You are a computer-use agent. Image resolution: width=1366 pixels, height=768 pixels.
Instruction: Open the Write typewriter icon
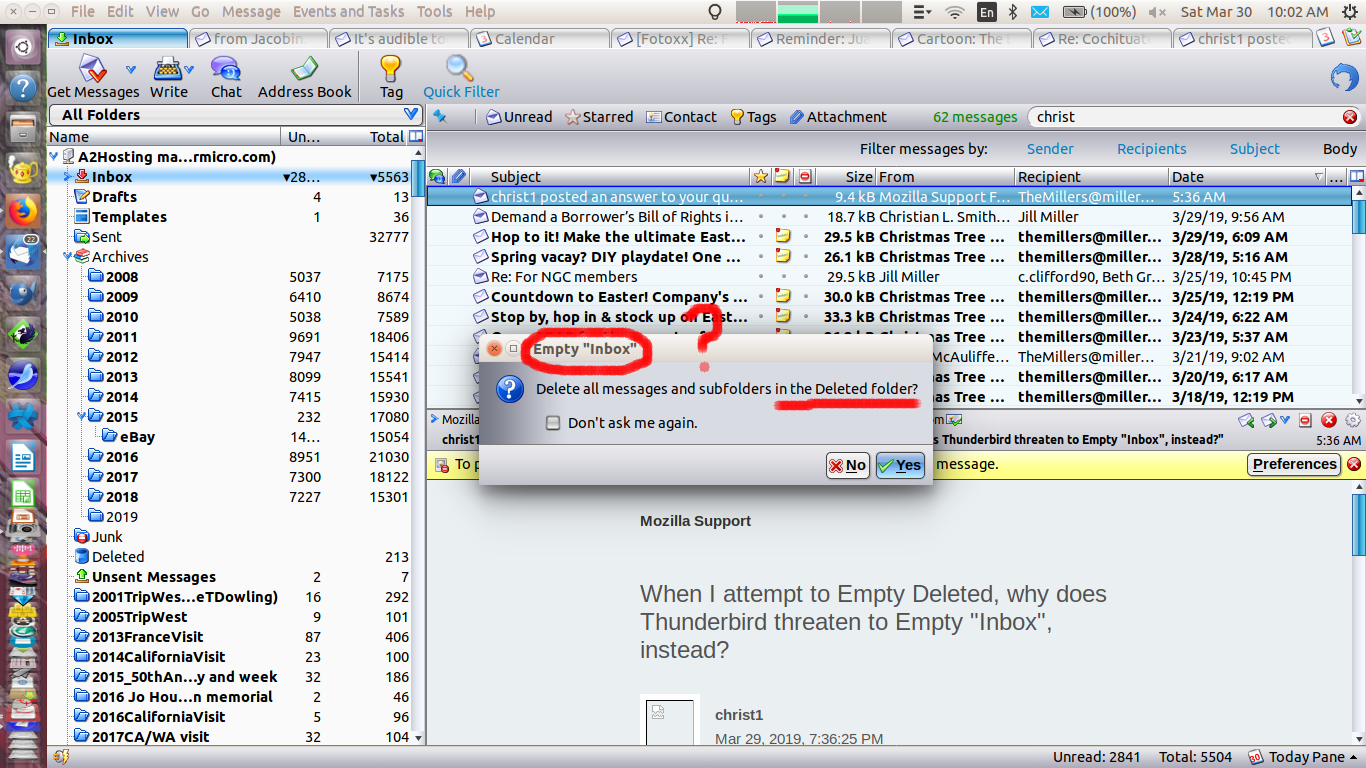(169, 69)
